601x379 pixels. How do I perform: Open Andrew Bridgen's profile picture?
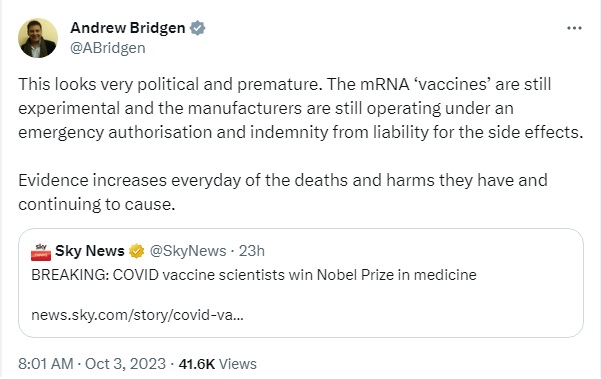pos(38,38)
